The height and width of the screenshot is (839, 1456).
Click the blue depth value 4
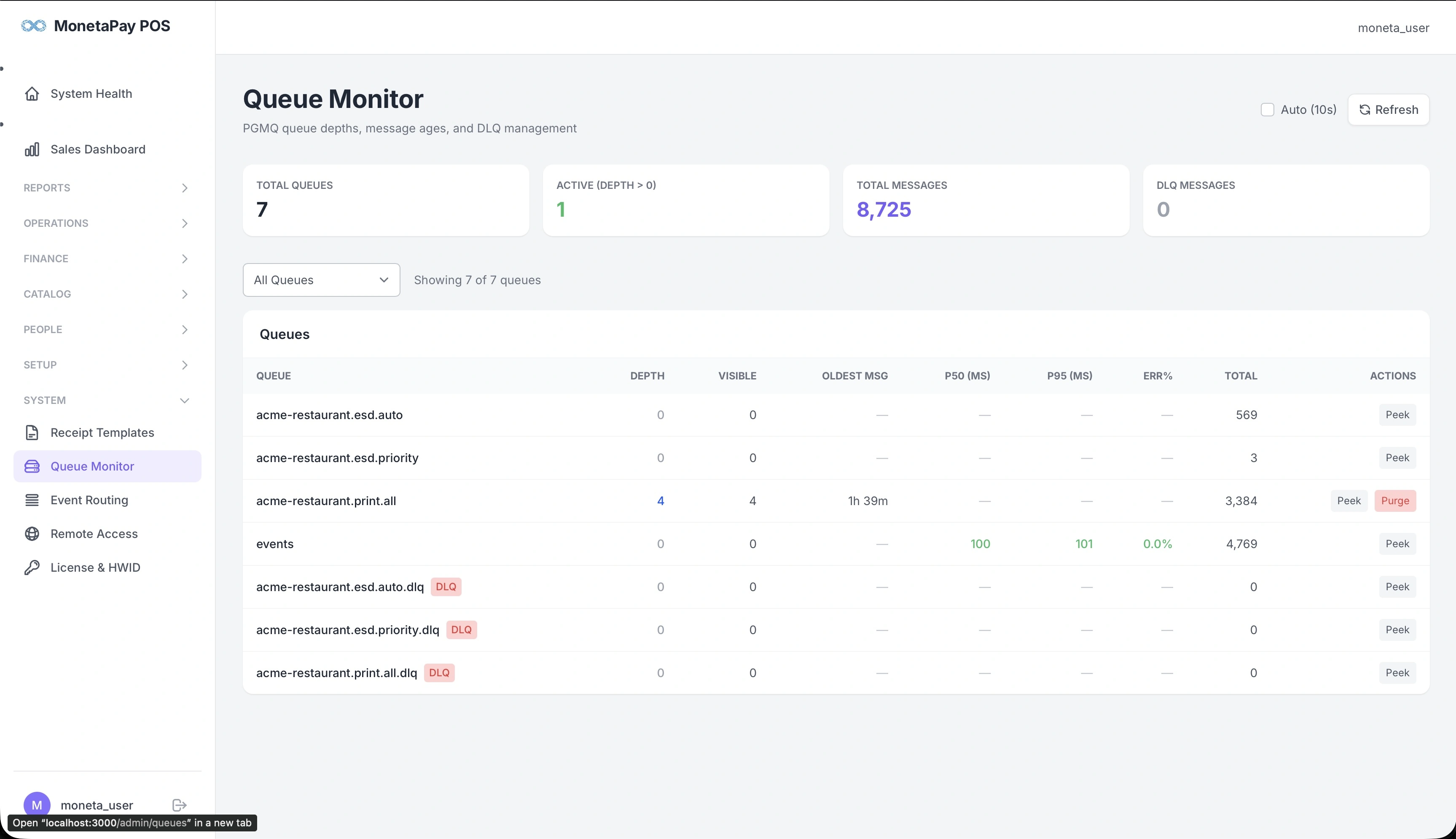click(661, 501)
